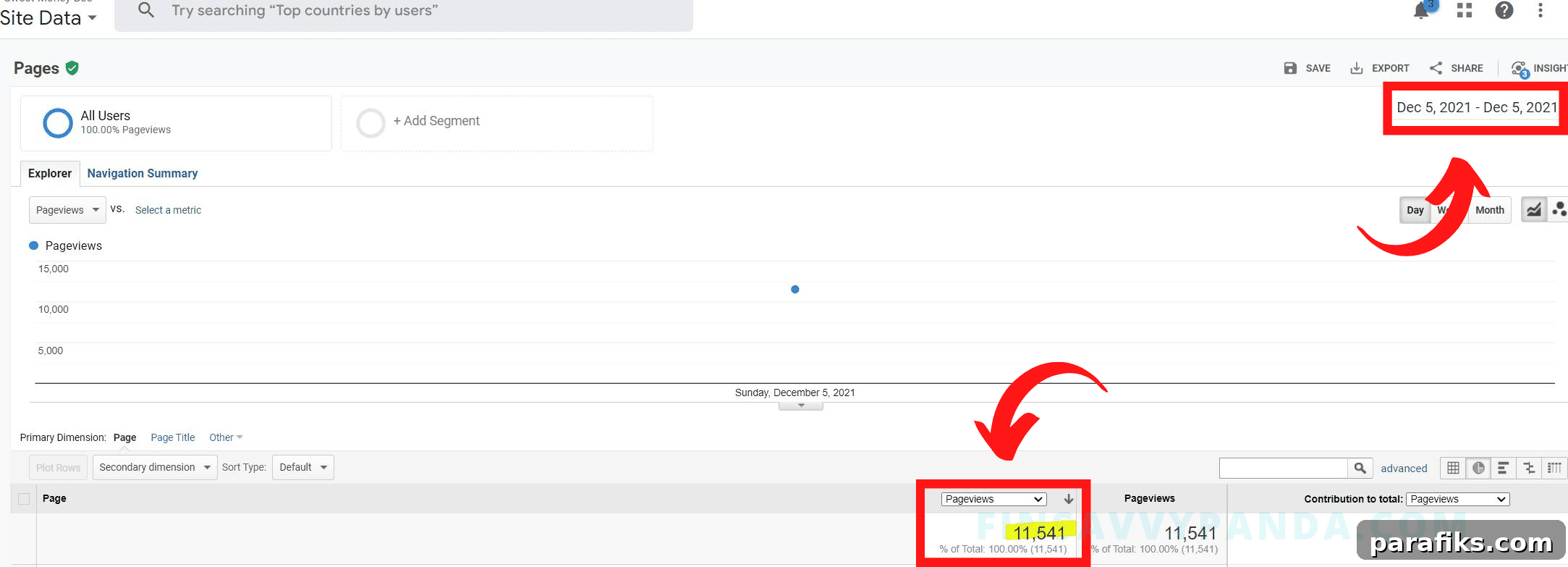Select the performance bar view icon
This screenshot has width=1568, height=567.
(x=1503, y=468)
